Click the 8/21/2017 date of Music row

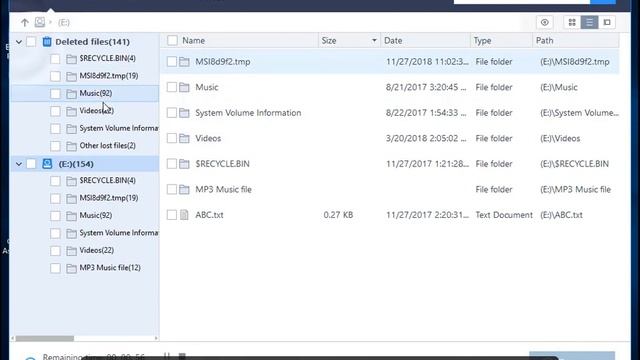click(x=426, y=87)
